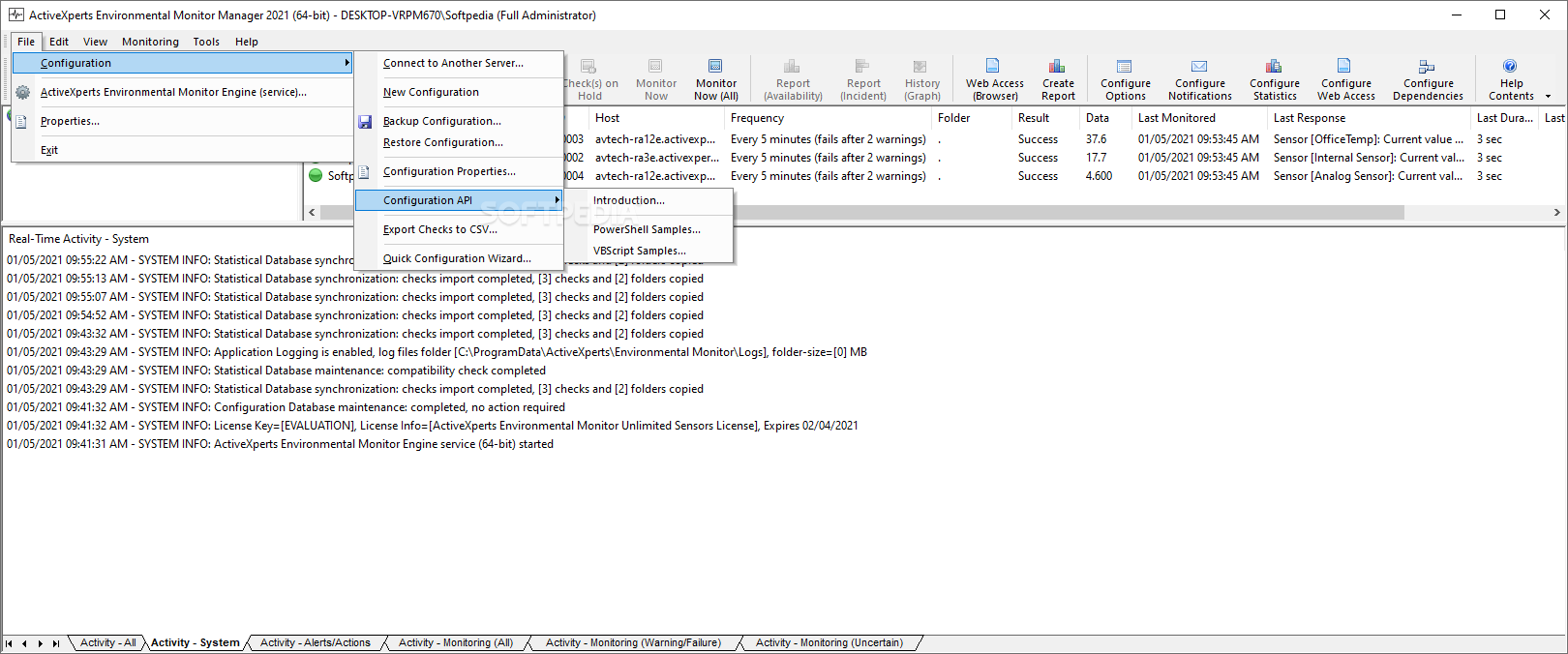1568x654 pixels.
Task: Open Report (Availability) from the toolbar
Action: [x=793, y=79]
